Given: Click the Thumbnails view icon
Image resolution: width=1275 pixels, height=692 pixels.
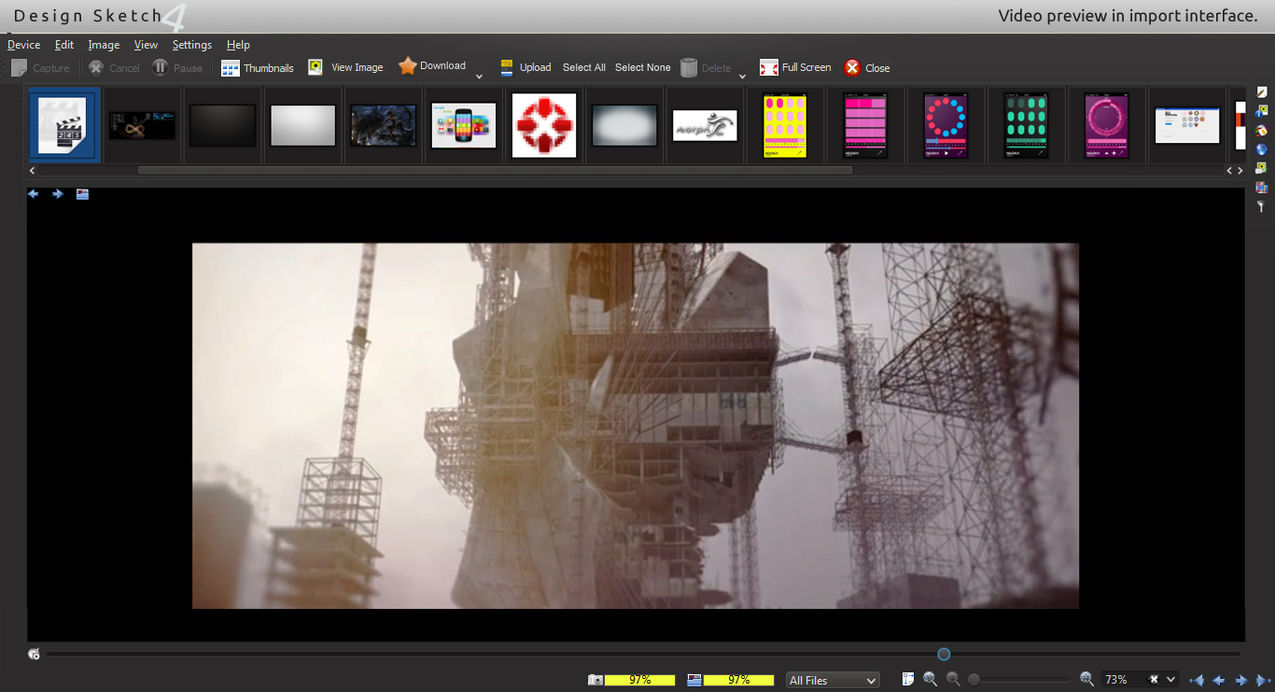Looking at the screenshot, I should point(230,68).
